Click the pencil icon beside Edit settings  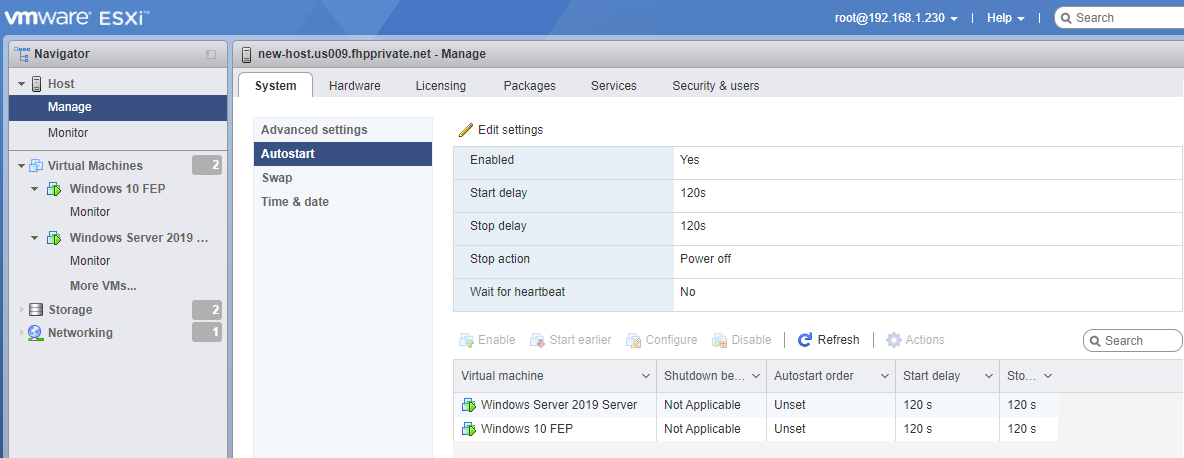point(465,130)
